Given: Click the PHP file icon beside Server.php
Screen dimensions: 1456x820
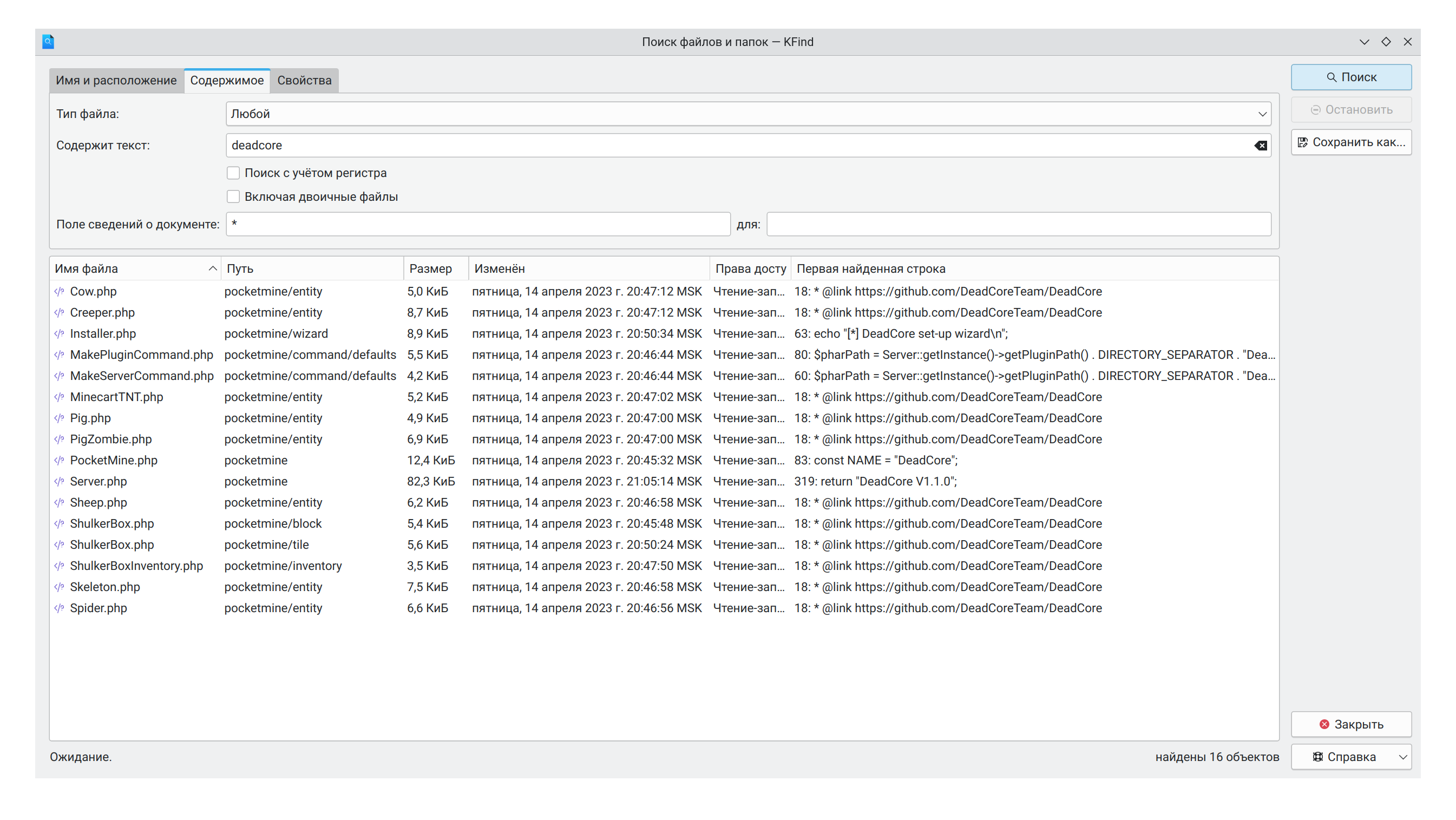Looking at the screenshot, I should tap(60, 482).
